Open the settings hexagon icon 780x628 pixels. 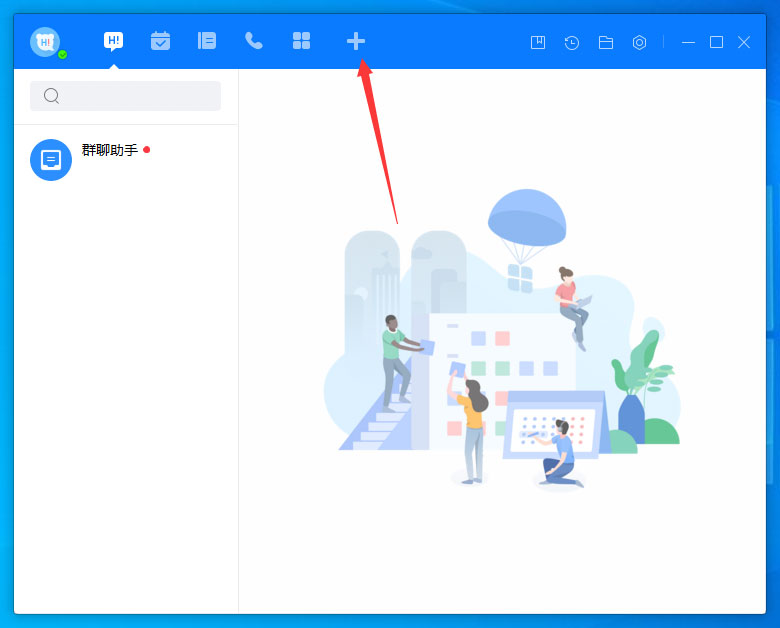click(x=639, y=42)
